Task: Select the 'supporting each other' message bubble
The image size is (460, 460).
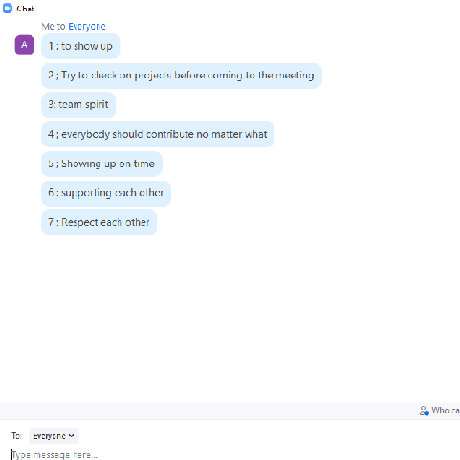Action: [x=106, y=193]
